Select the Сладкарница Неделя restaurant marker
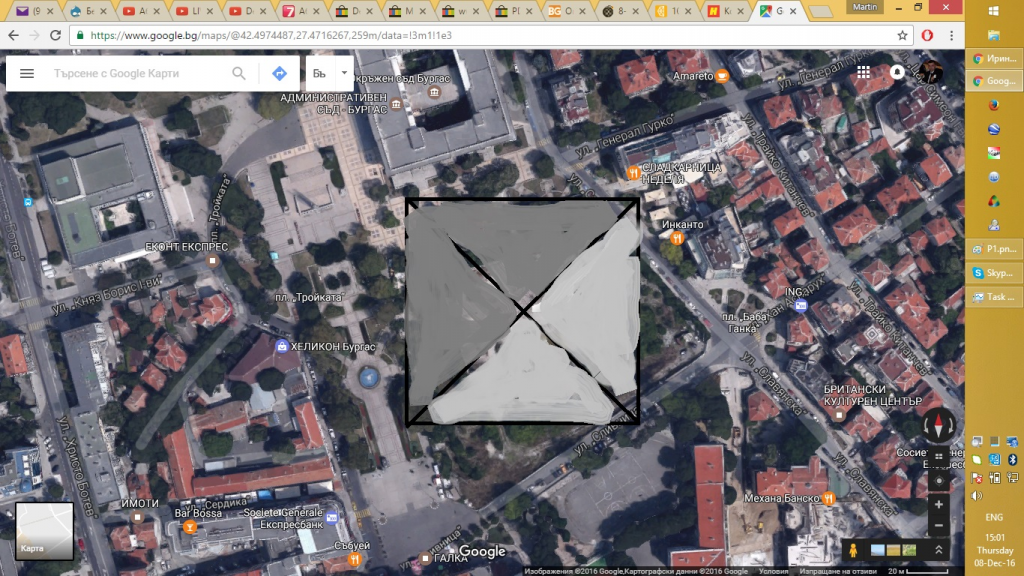The width and height of the screenshot is (1024, 576). click(633, 173)
